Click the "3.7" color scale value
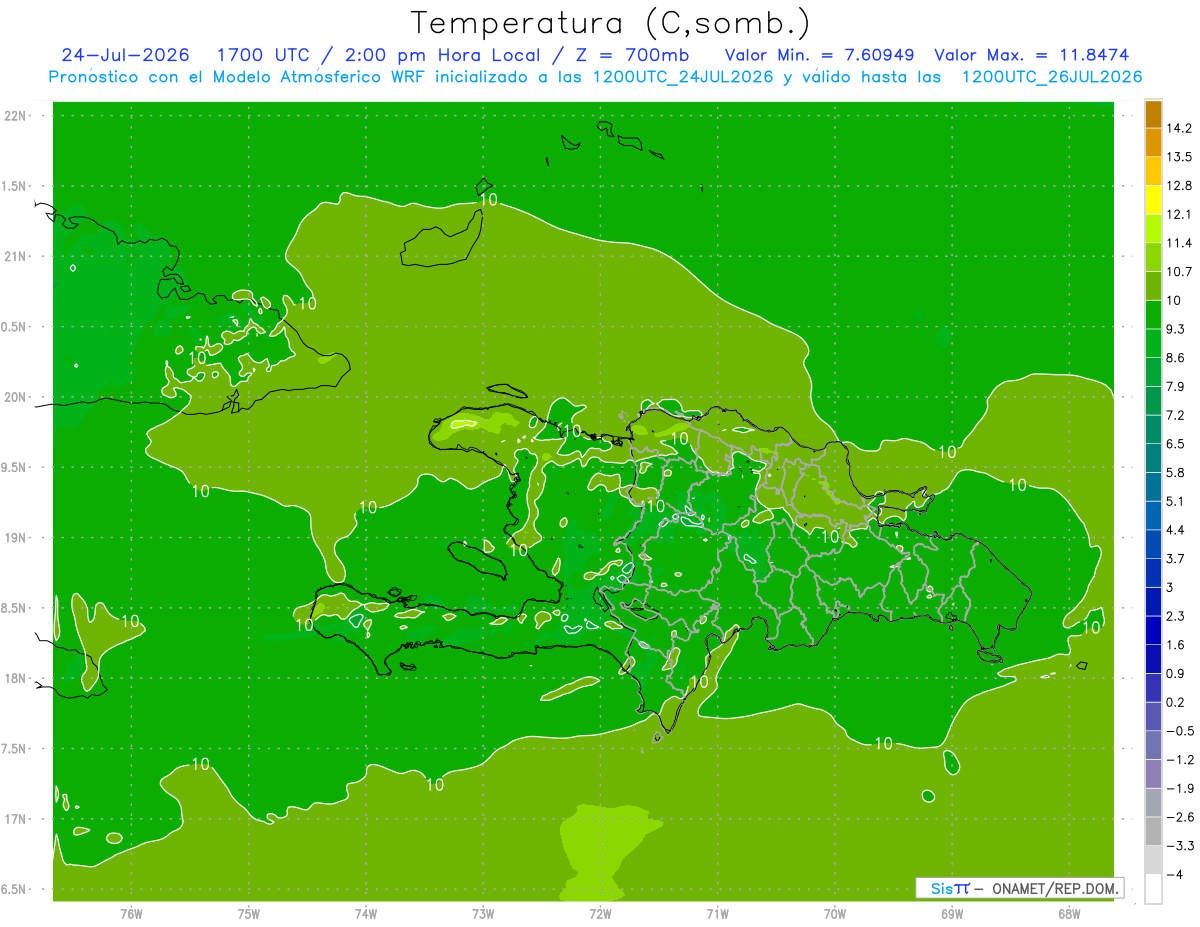The width and height of the screenshot is (1200, 927). 1175,558
